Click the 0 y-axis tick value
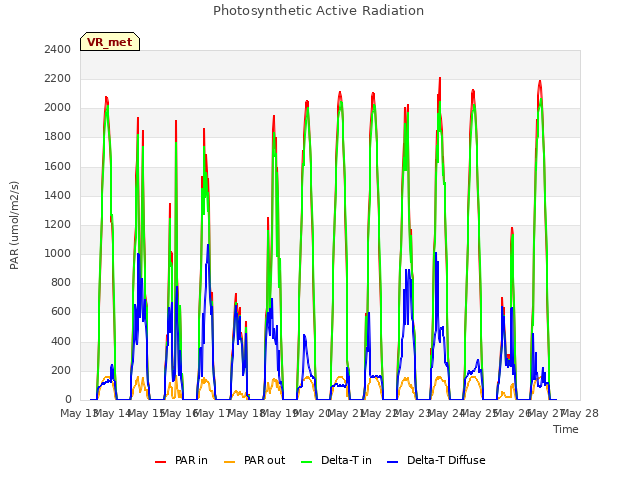Screen dimensions: 640x480 (68, 400)
